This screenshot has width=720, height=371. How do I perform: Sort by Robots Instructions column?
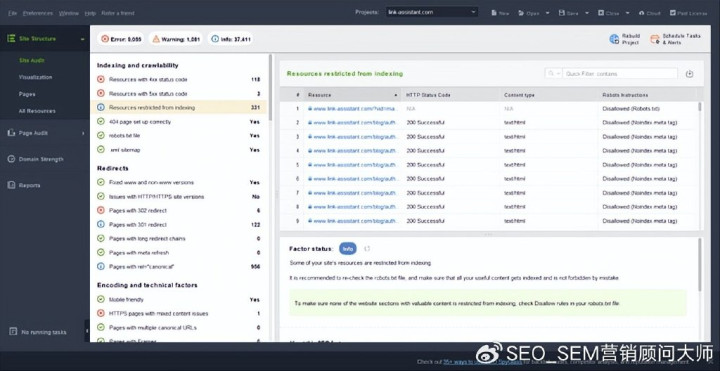(x=647, y=95)
